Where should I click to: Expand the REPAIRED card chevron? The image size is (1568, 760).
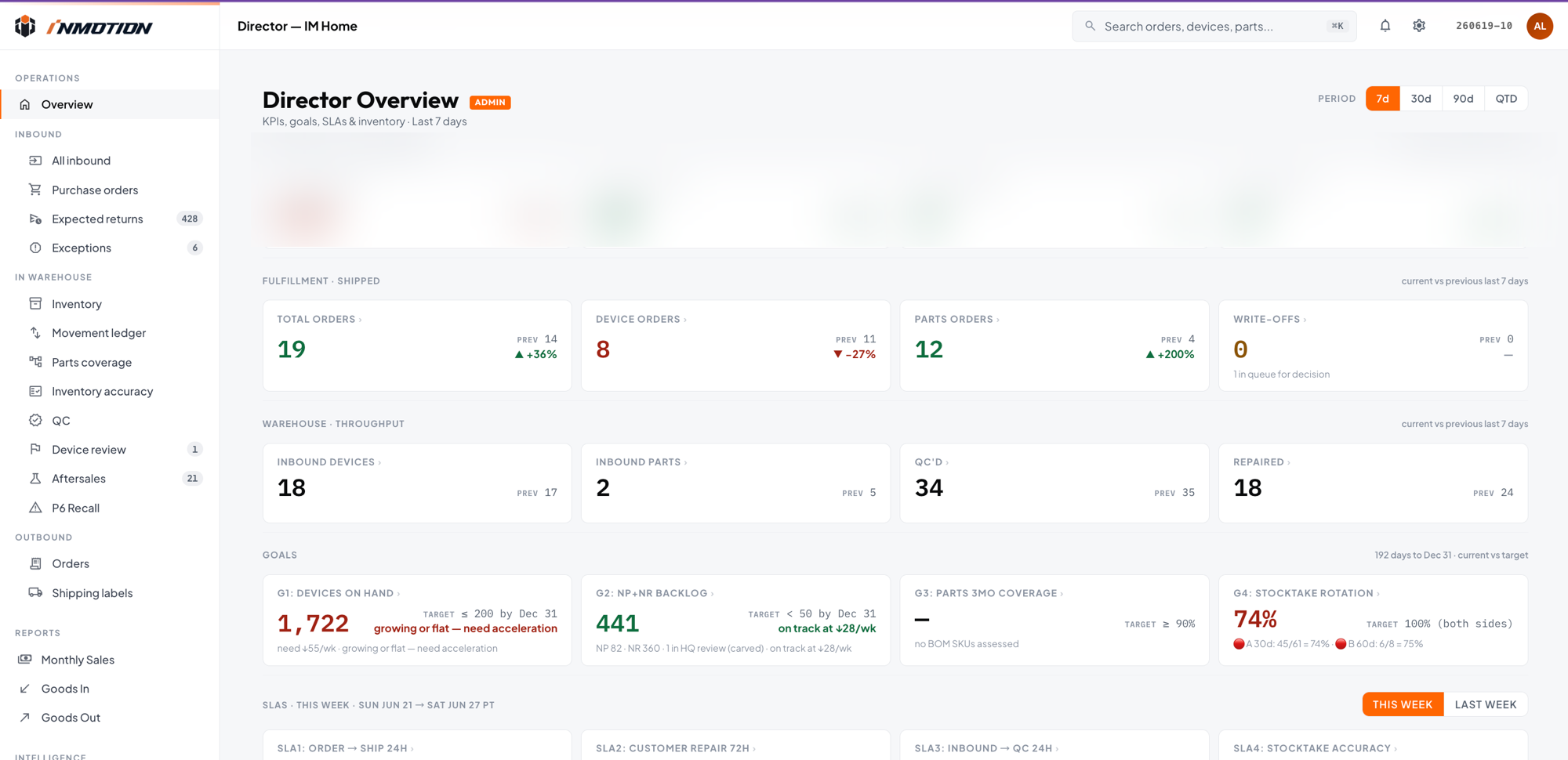pos(1289,462)
